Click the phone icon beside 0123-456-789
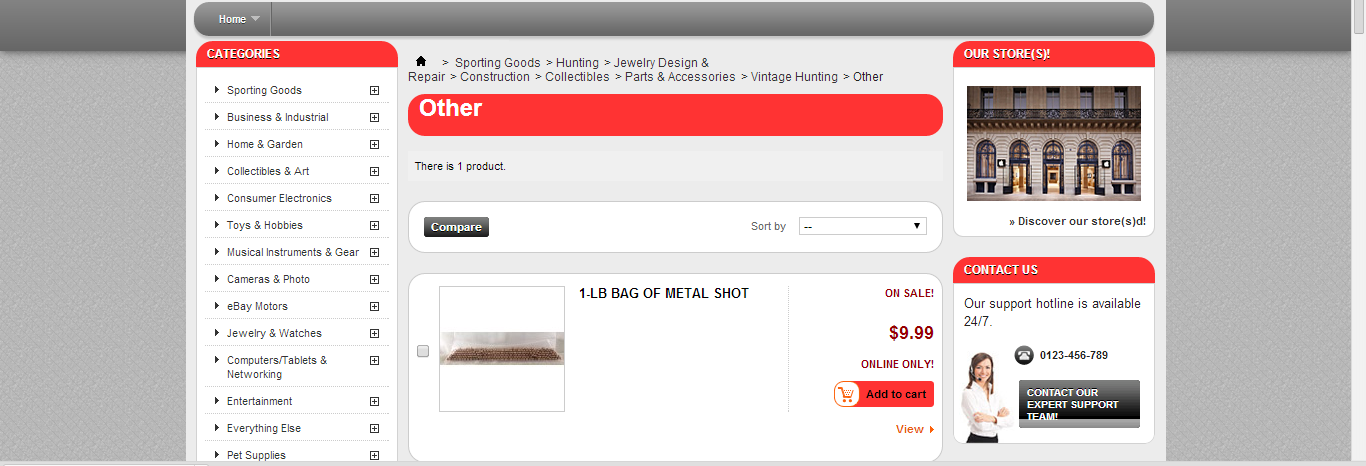 [1024, 355]
